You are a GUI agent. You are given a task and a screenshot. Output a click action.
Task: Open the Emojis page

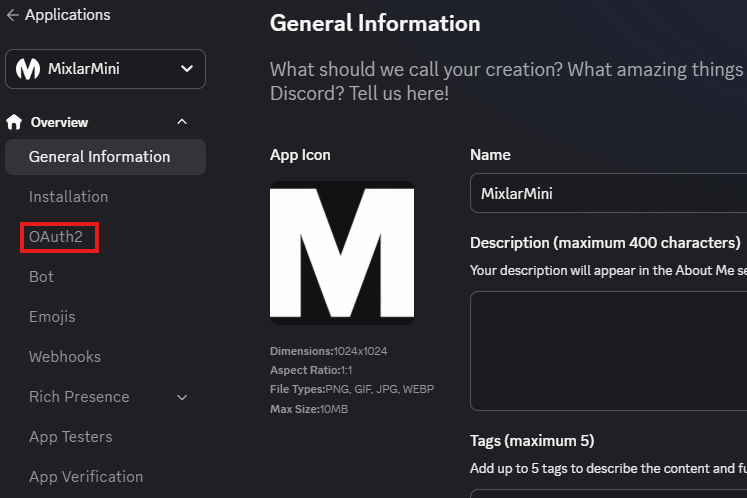pos(52,317)
